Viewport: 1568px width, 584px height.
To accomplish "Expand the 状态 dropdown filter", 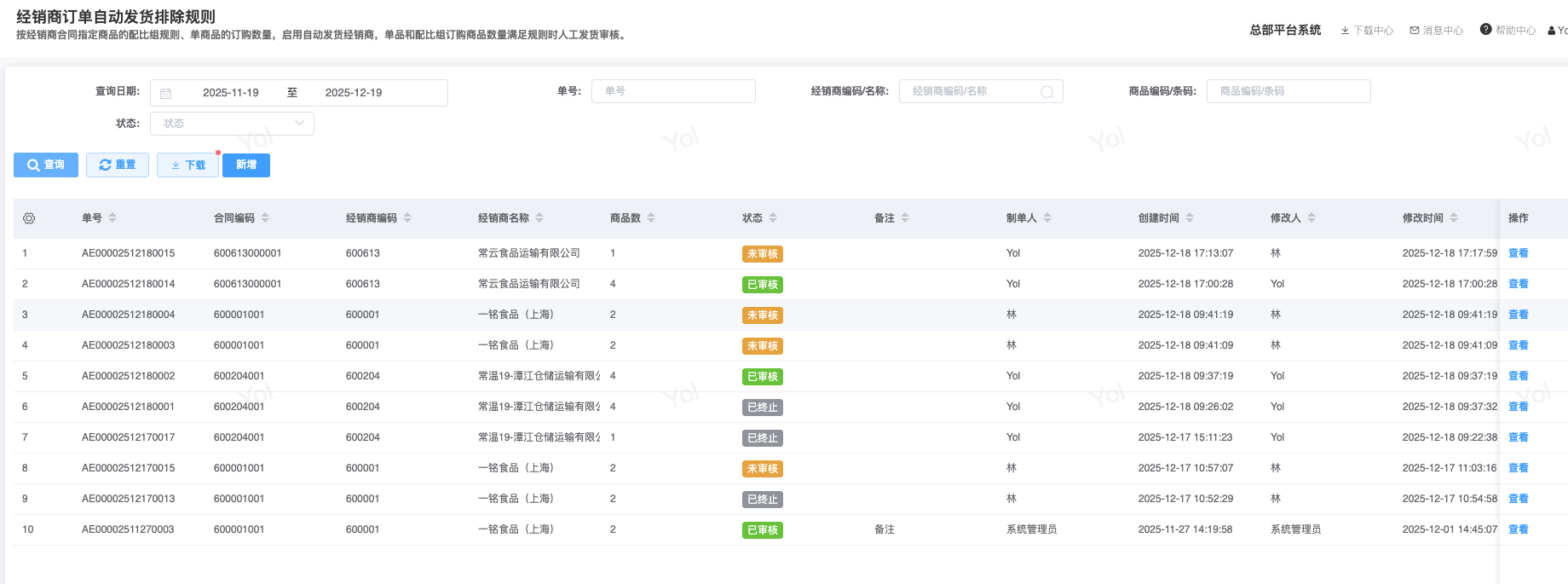I will pos(232,124).
